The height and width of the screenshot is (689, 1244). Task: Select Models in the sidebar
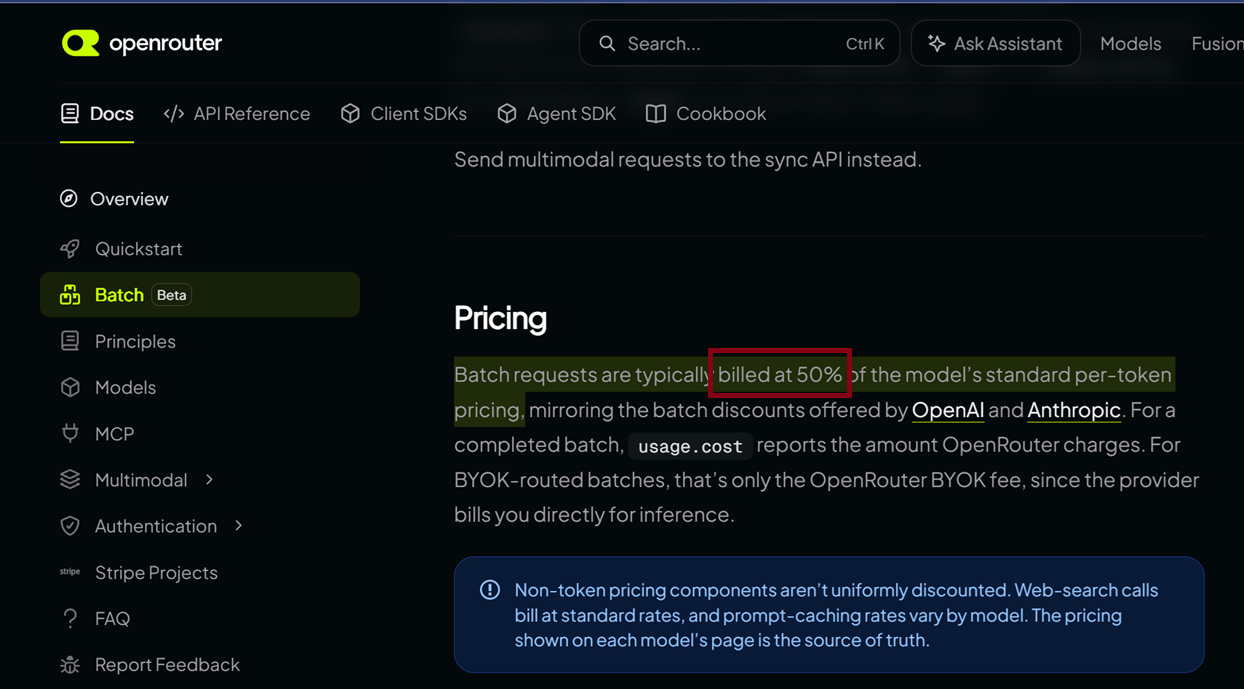200,387
